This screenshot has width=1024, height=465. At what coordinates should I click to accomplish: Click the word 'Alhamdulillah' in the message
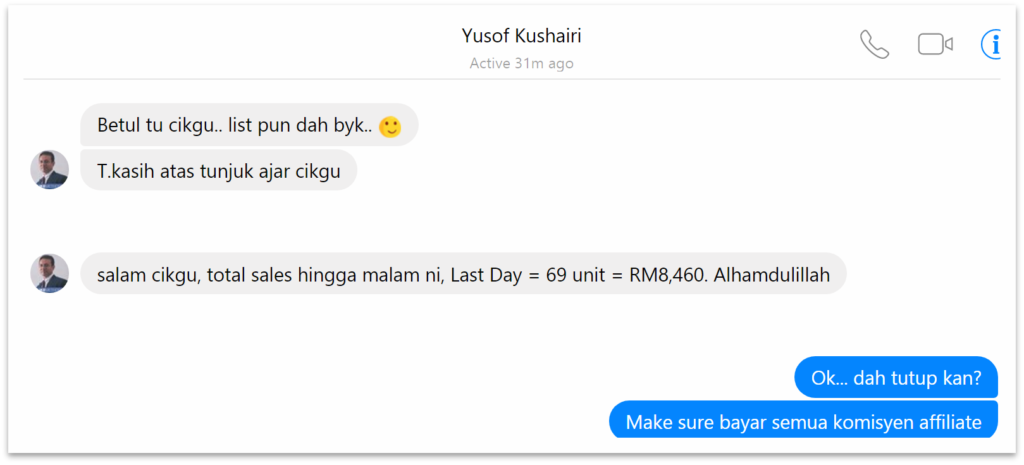[x=771, y=275]
